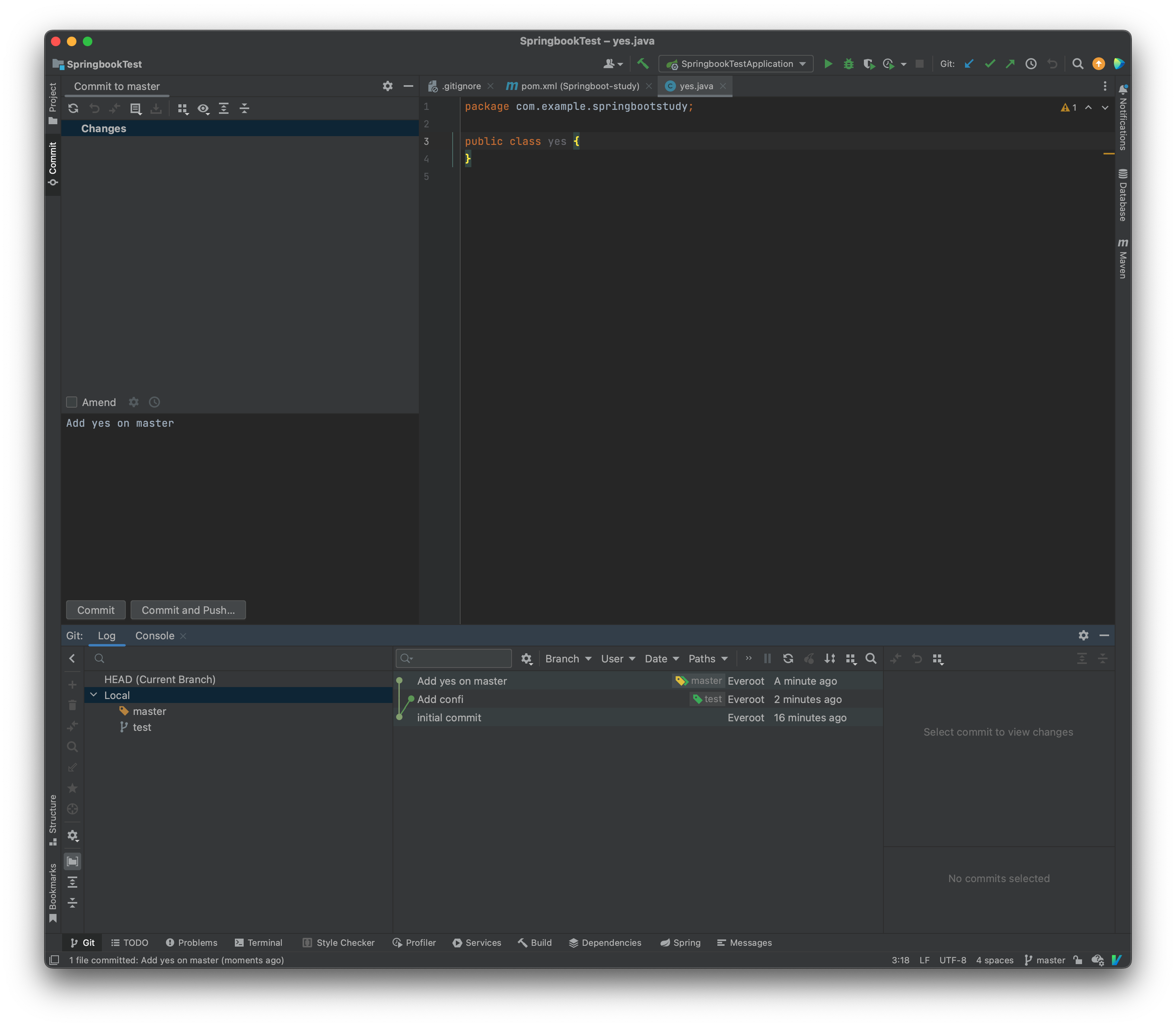Screen dimensions: 1176x1027
Task: Open the Date filter dropdown
Action: (661, 658)
